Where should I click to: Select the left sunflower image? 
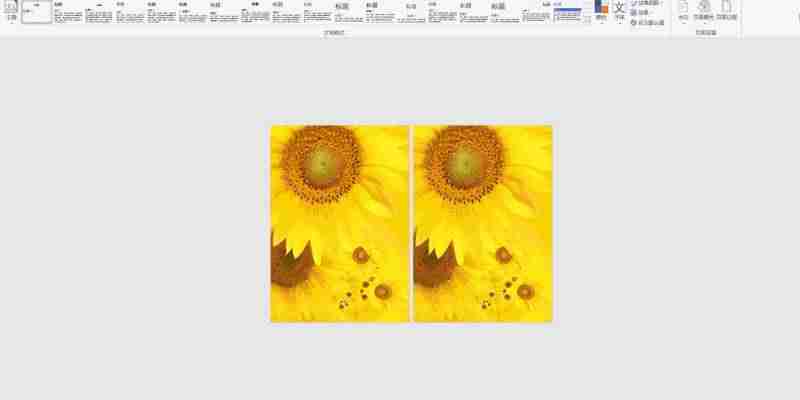[339, 223]
